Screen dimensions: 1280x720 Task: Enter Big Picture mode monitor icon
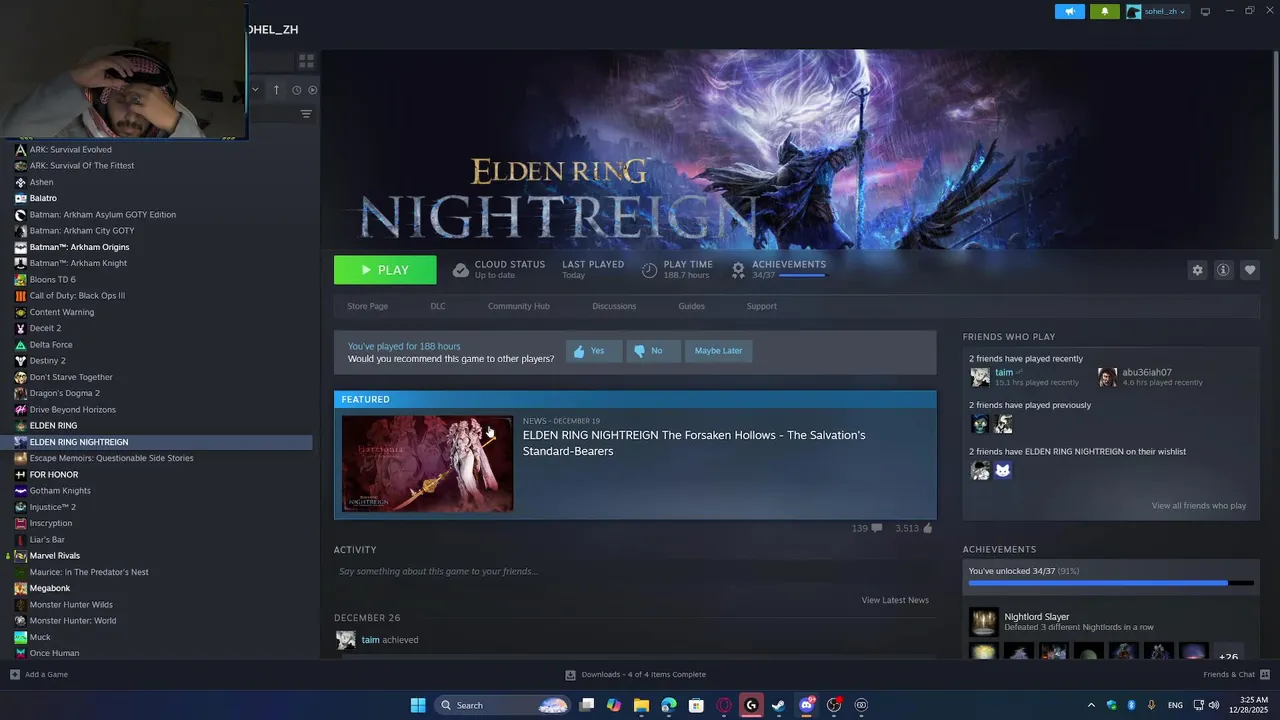click(x=1205, y=11)
